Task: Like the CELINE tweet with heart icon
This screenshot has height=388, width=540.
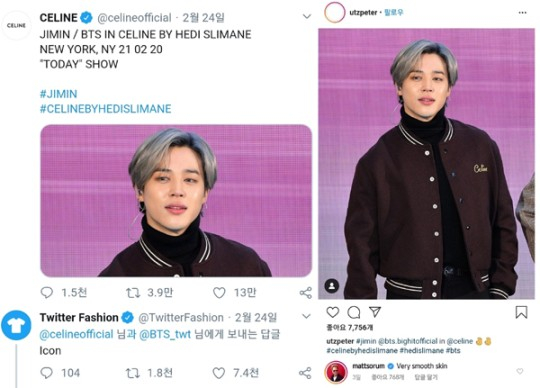Action: click(219, 293)
